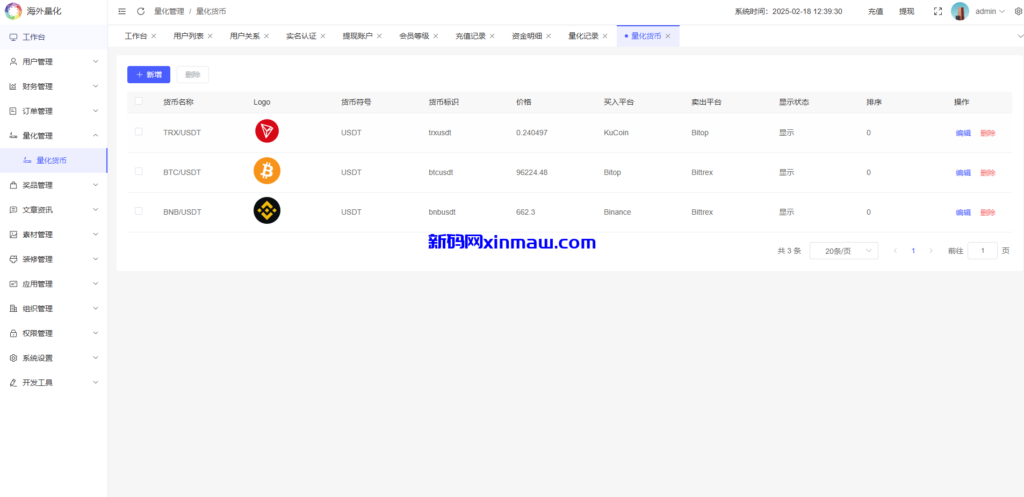Close the 量化记录 tab
1024x497 pixels.
605,36
